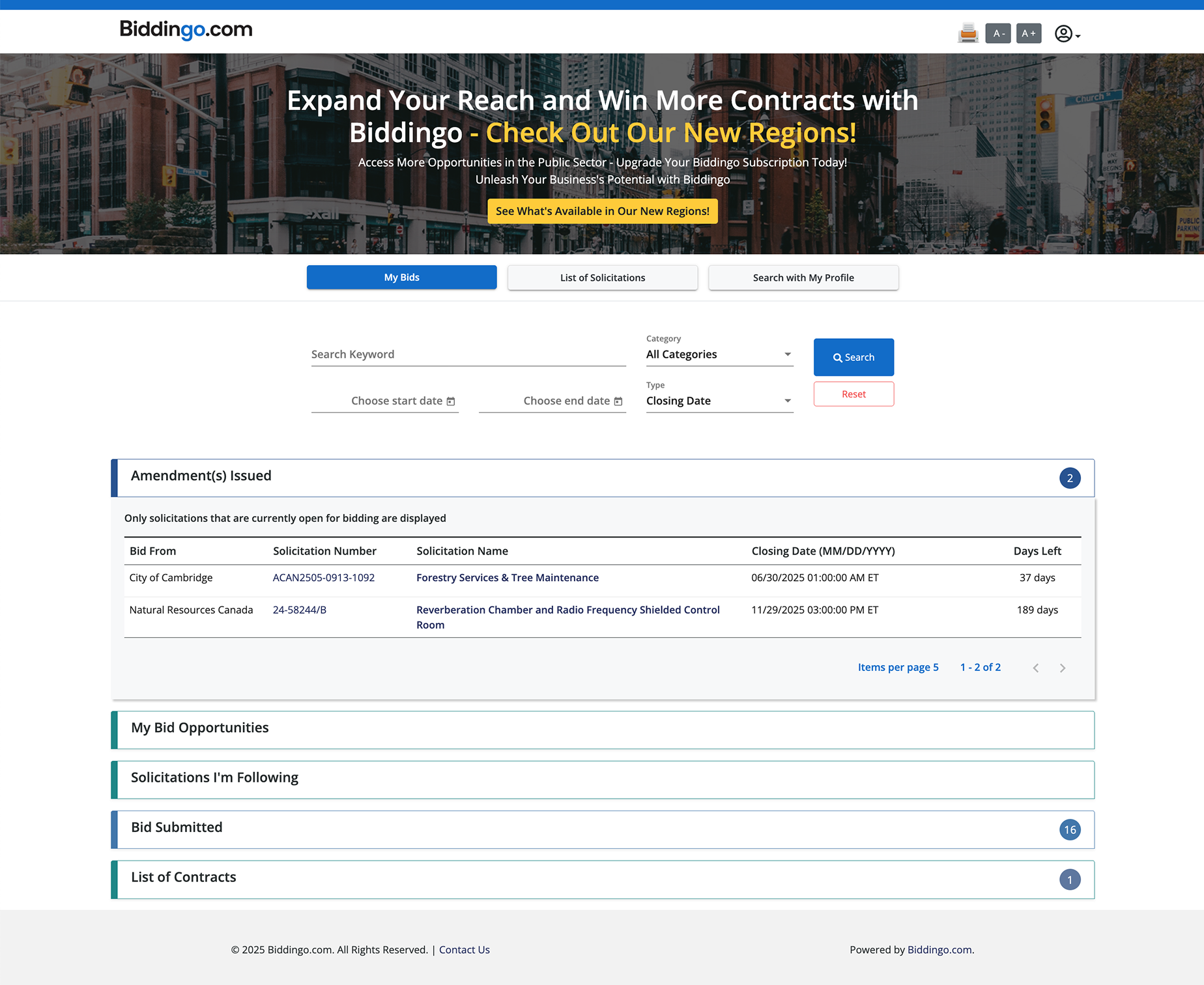Switch to List of Solicitations tab
1204x985 pixels.
coord(603,278)
